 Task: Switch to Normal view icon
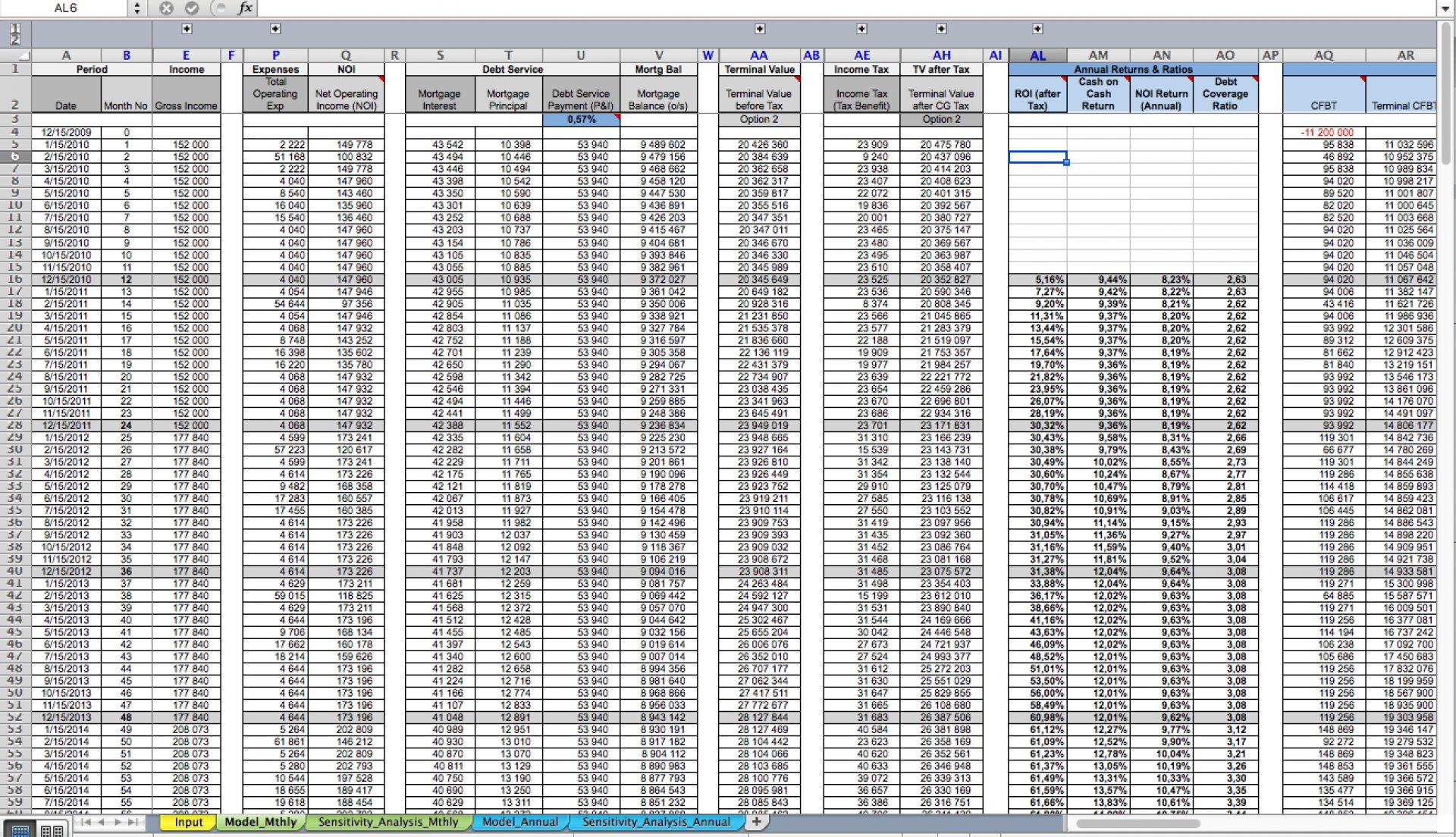[20, 830]
